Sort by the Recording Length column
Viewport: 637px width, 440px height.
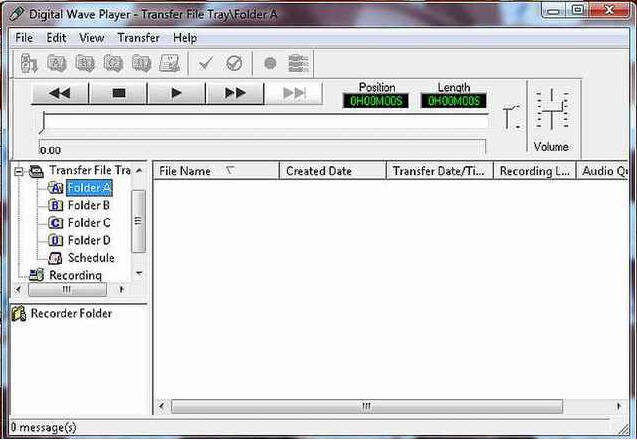pos(534,171)
